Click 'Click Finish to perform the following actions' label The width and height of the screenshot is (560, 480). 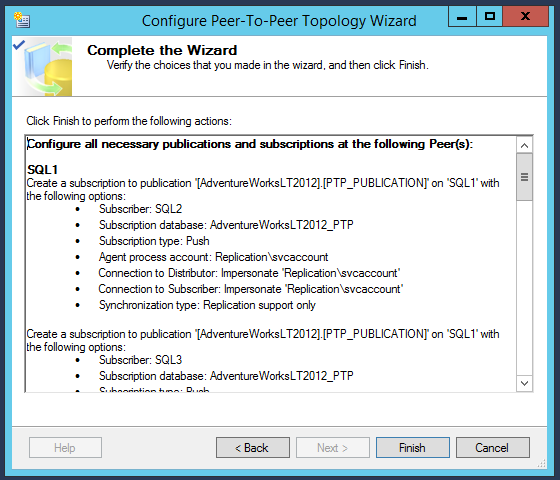tap(129, 121)
